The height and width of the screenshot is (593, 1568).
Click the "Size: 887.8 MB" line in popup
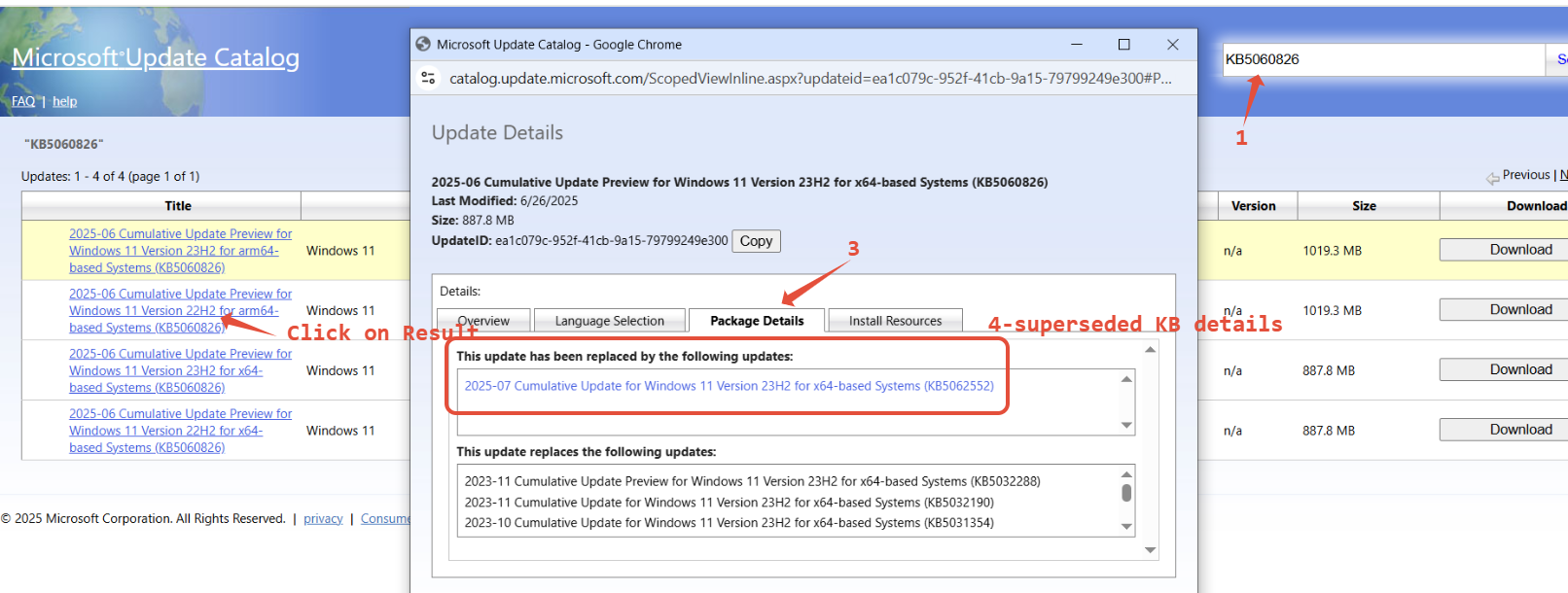pos(473,221)
